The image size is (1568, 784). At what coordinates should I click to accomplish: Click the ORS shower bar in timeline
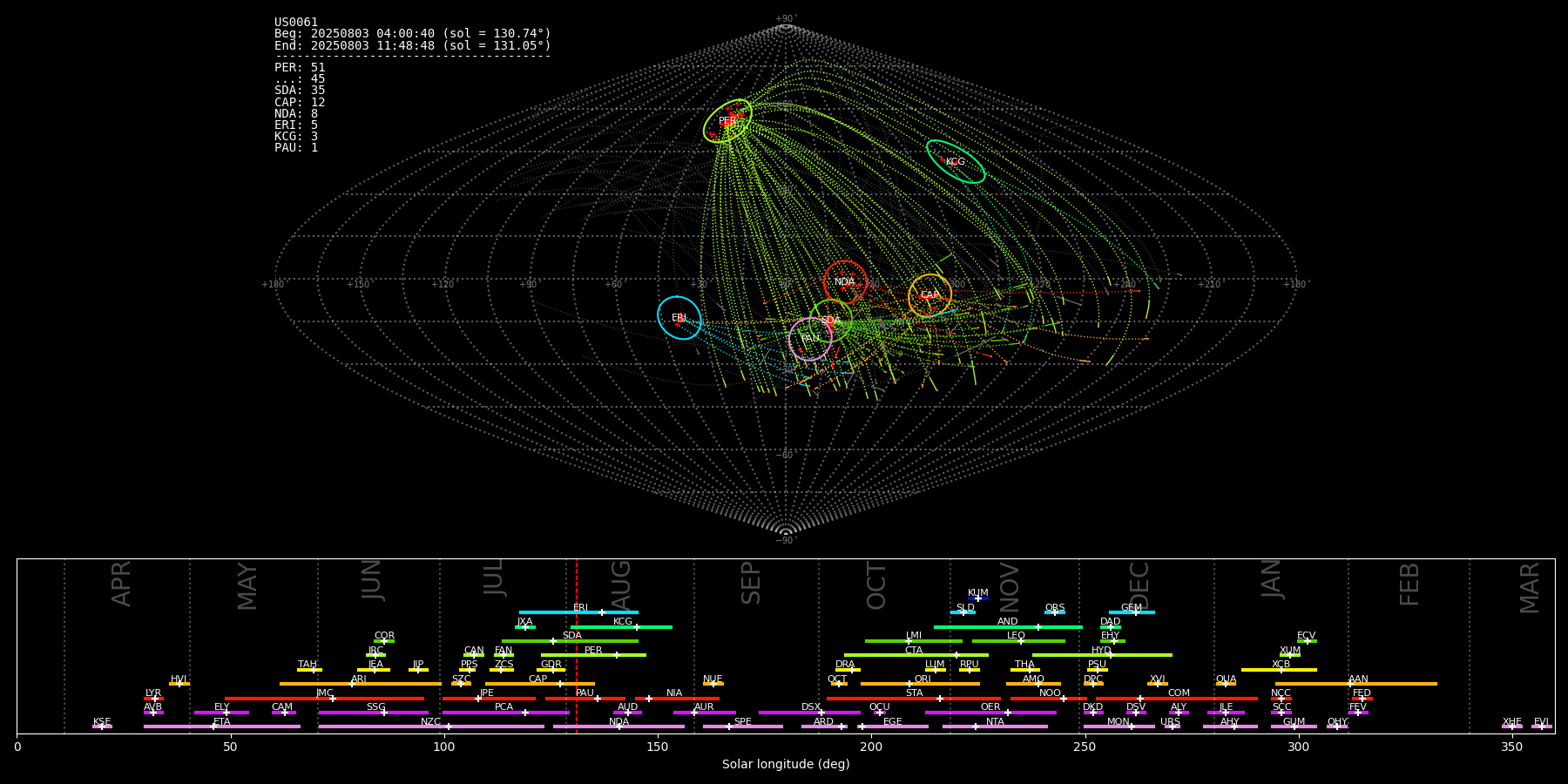click(x=1055, y=612)
